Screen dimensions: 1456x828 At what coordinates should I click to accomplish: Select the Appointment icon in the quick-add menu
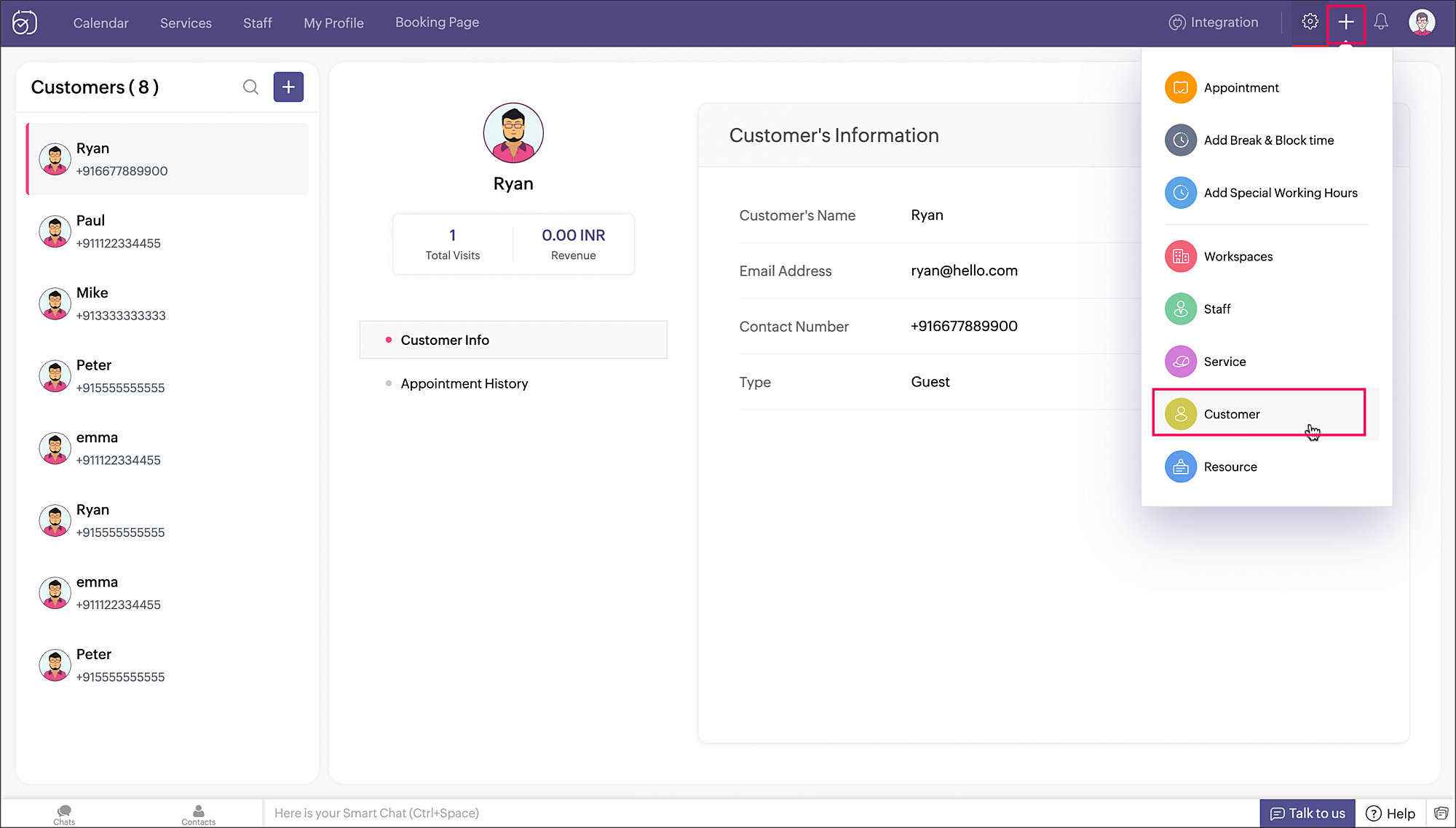(x=1180, y=88)
